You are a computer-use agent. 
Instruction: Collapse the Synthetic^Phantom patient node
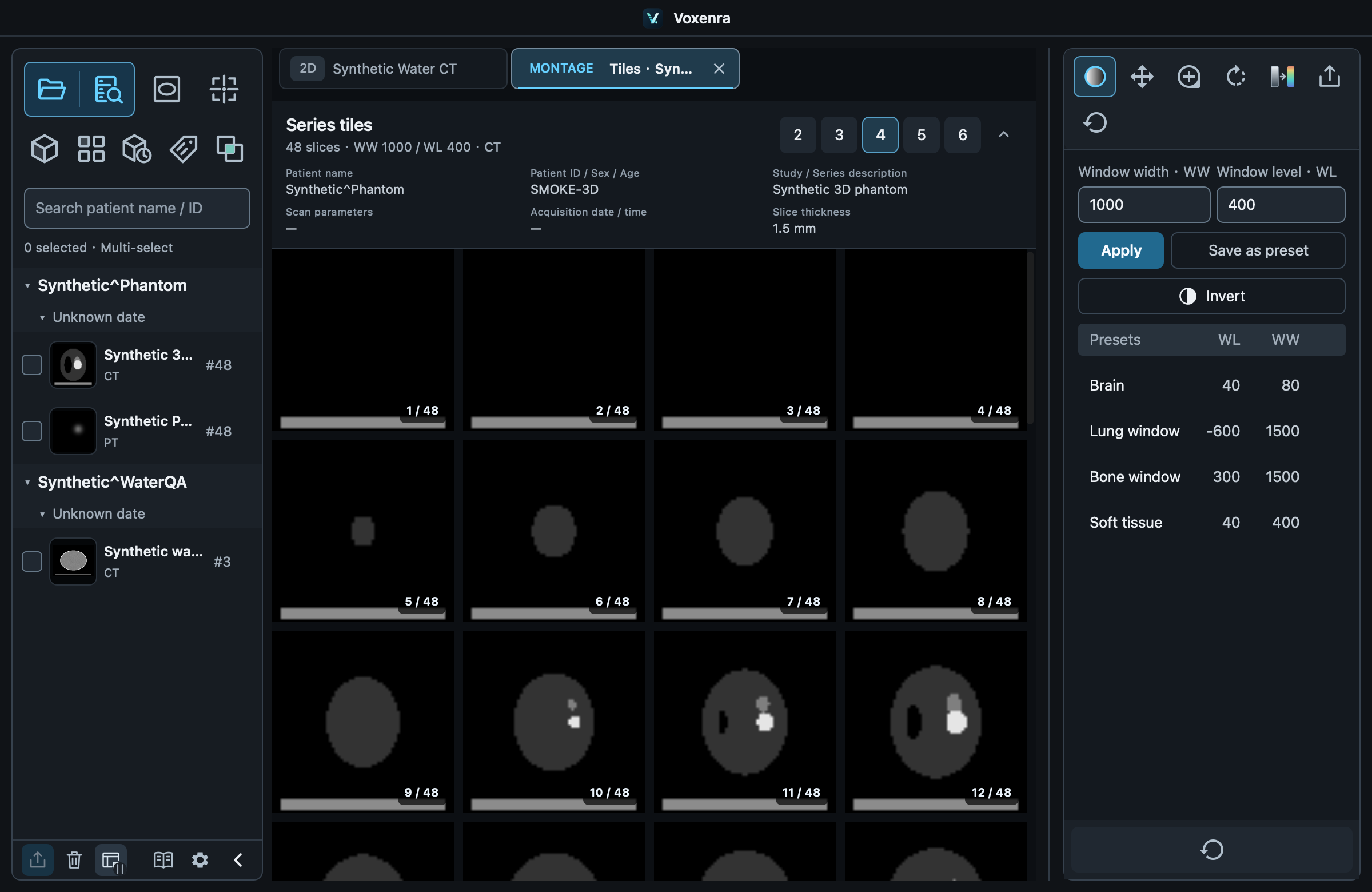pyautogui.click(x=27, y=285)
